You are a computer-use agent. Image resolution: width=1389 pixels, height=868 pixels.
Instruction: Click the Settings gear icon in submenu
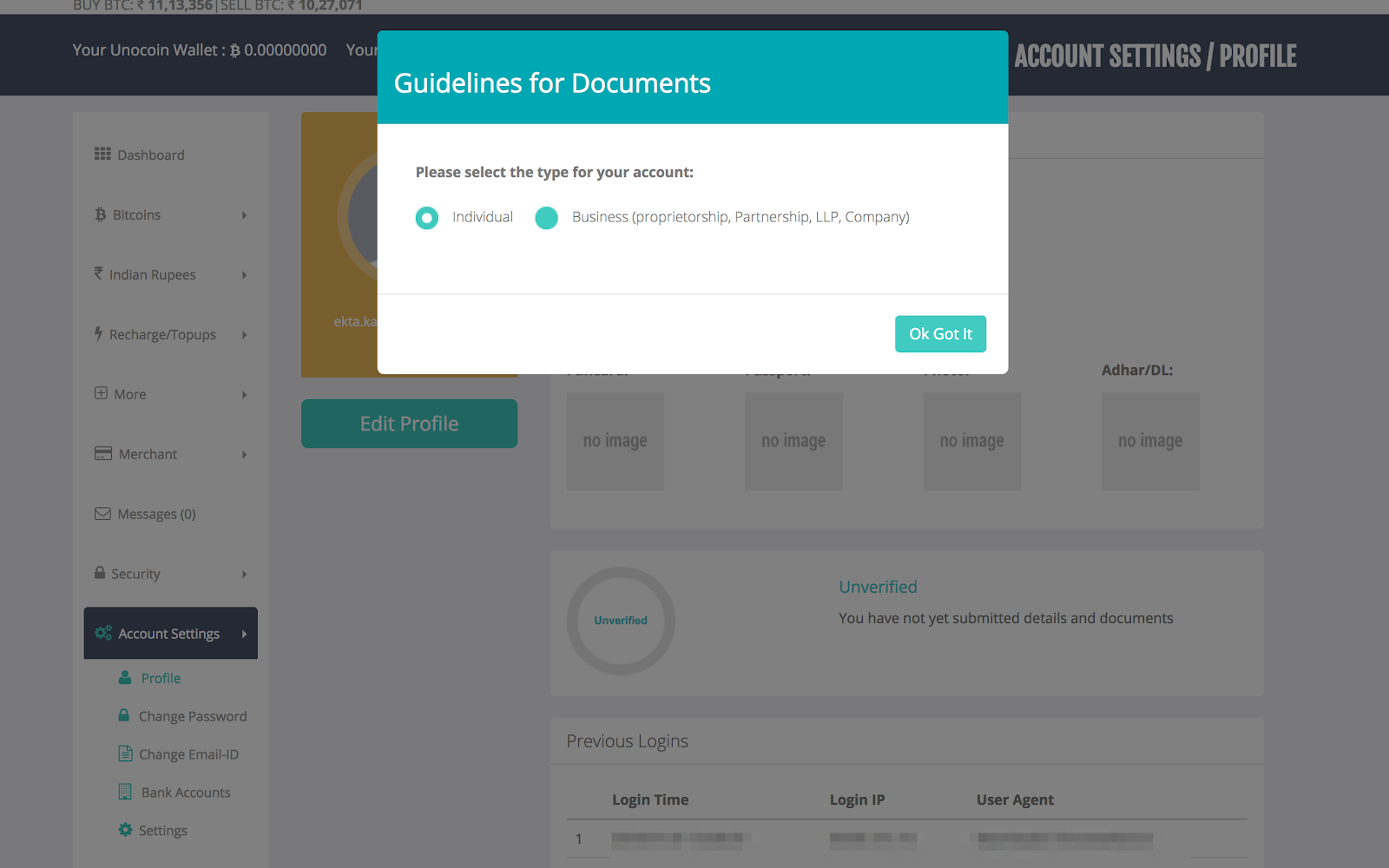[x=126, y=830]
